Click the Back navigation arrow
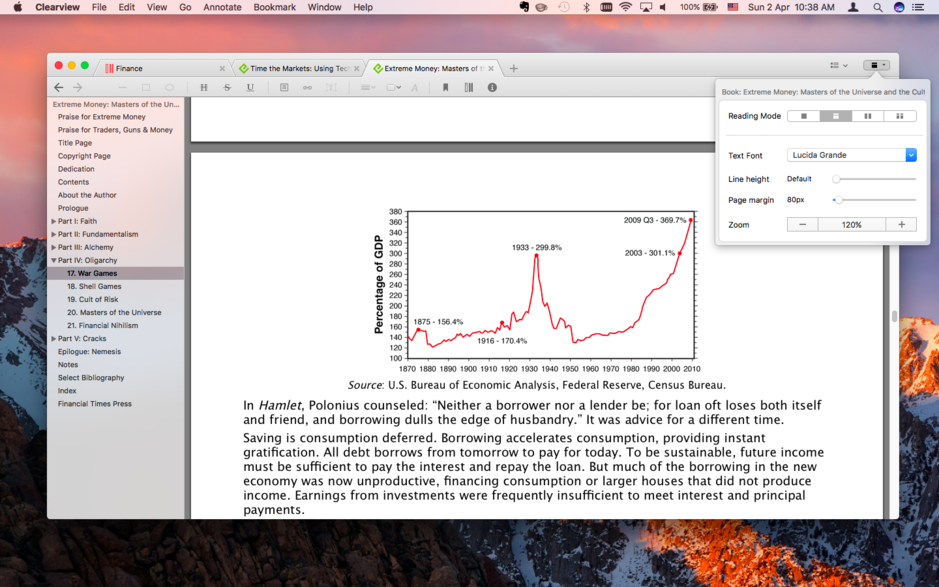This screenshot has width=939, height=587. click(58, 87)
